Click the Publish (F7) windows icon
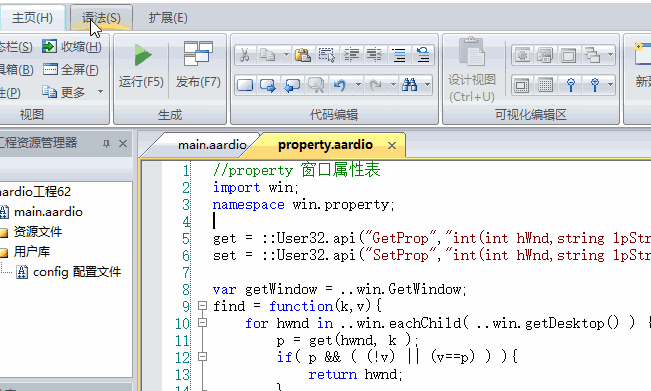 (x=198, y=54)
